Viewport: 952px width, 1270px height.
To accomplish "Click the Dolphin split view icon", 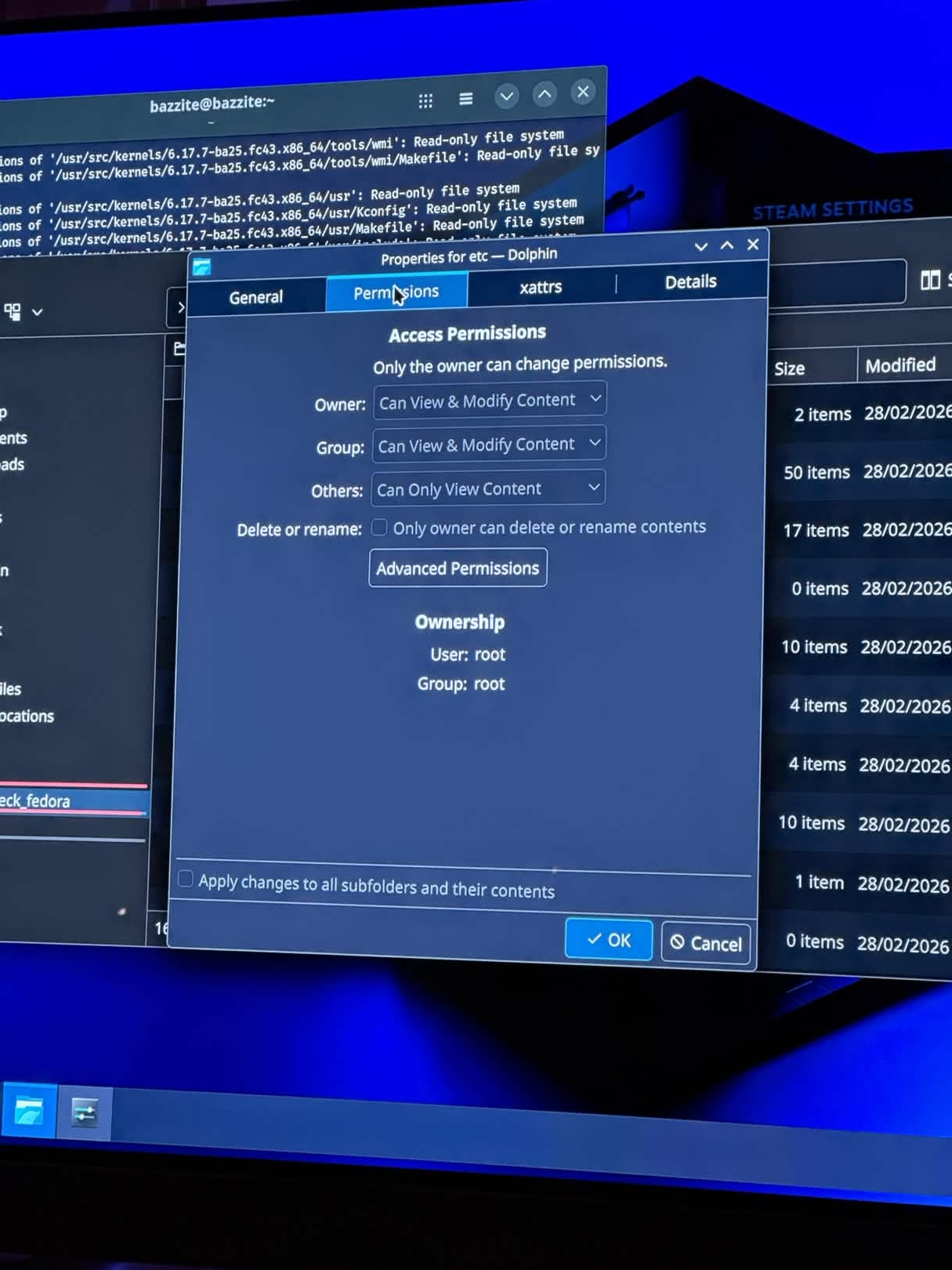I will (930, 280).
